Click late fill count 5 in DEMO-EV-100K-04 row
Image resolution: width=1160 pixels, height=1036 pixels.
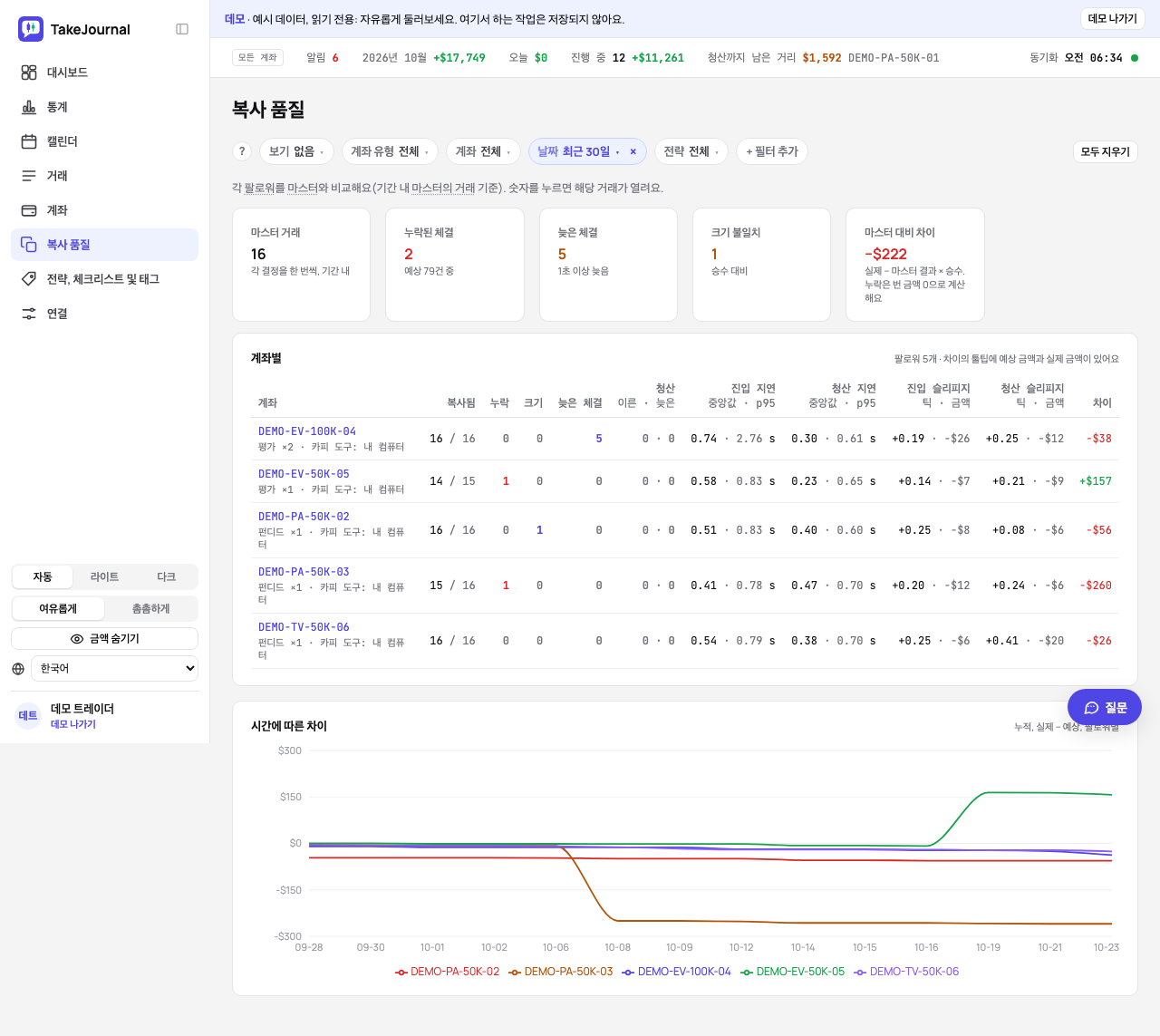pos(599,439)
